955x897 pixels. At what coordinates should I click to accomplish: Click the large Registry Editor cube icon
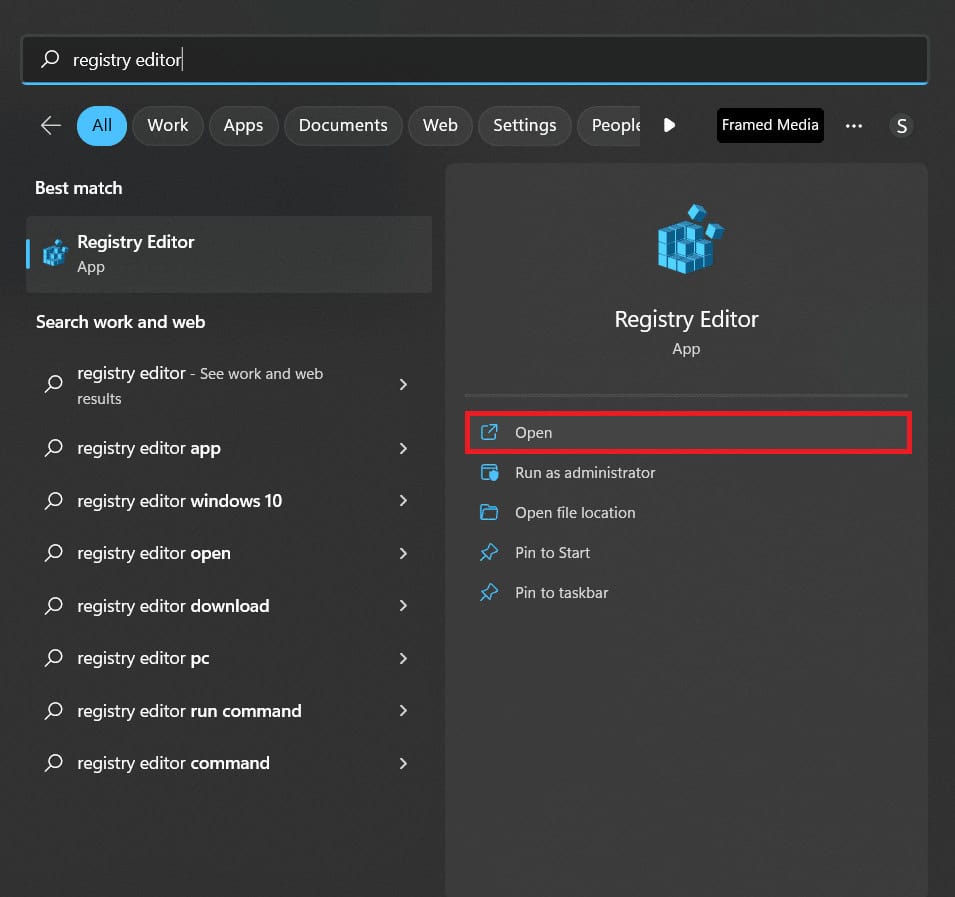tap(689, 239)
